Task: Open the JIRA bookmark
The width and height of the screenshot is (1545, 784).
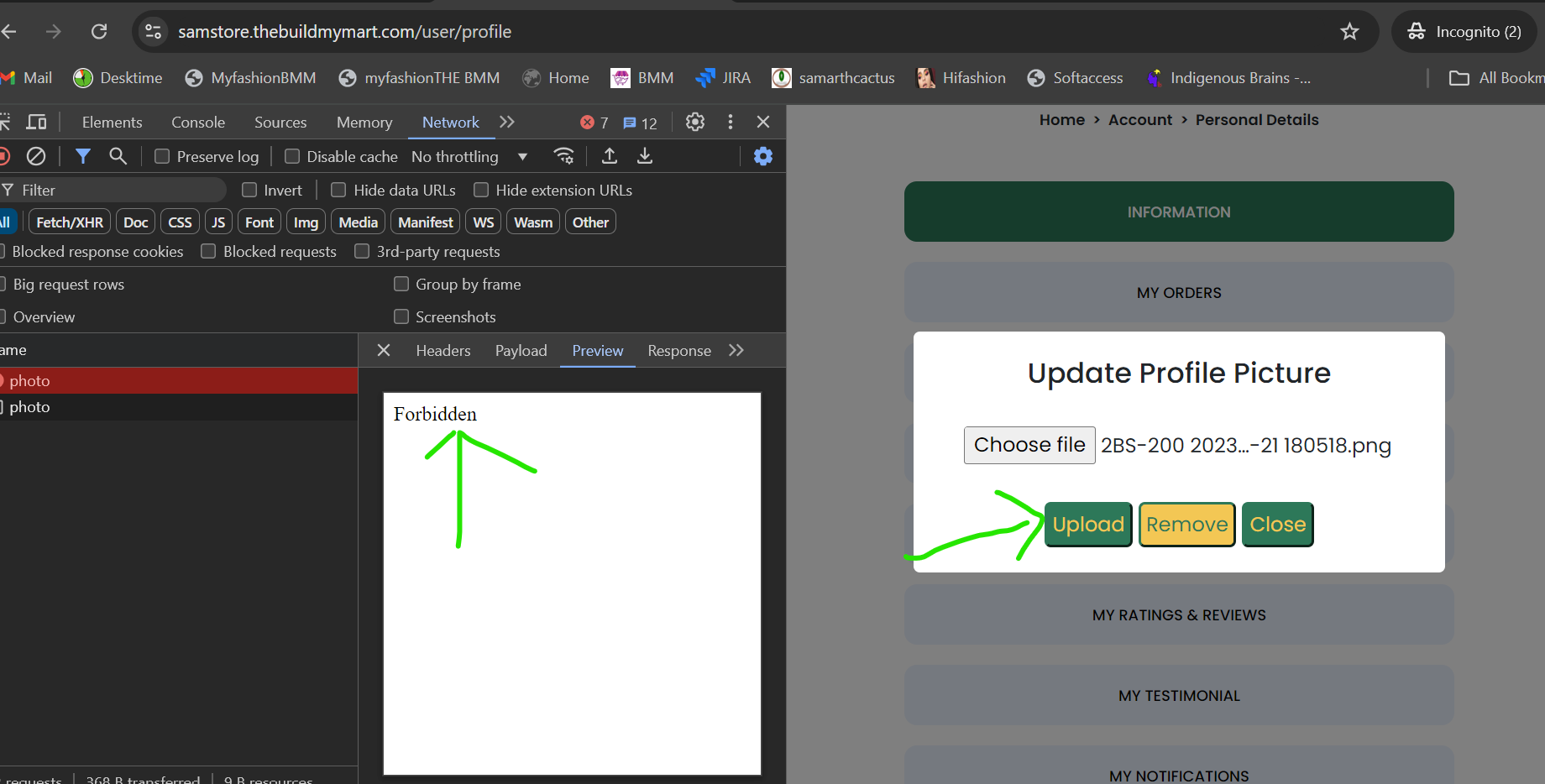Action: pyautogui.click(x=723, y=78)
